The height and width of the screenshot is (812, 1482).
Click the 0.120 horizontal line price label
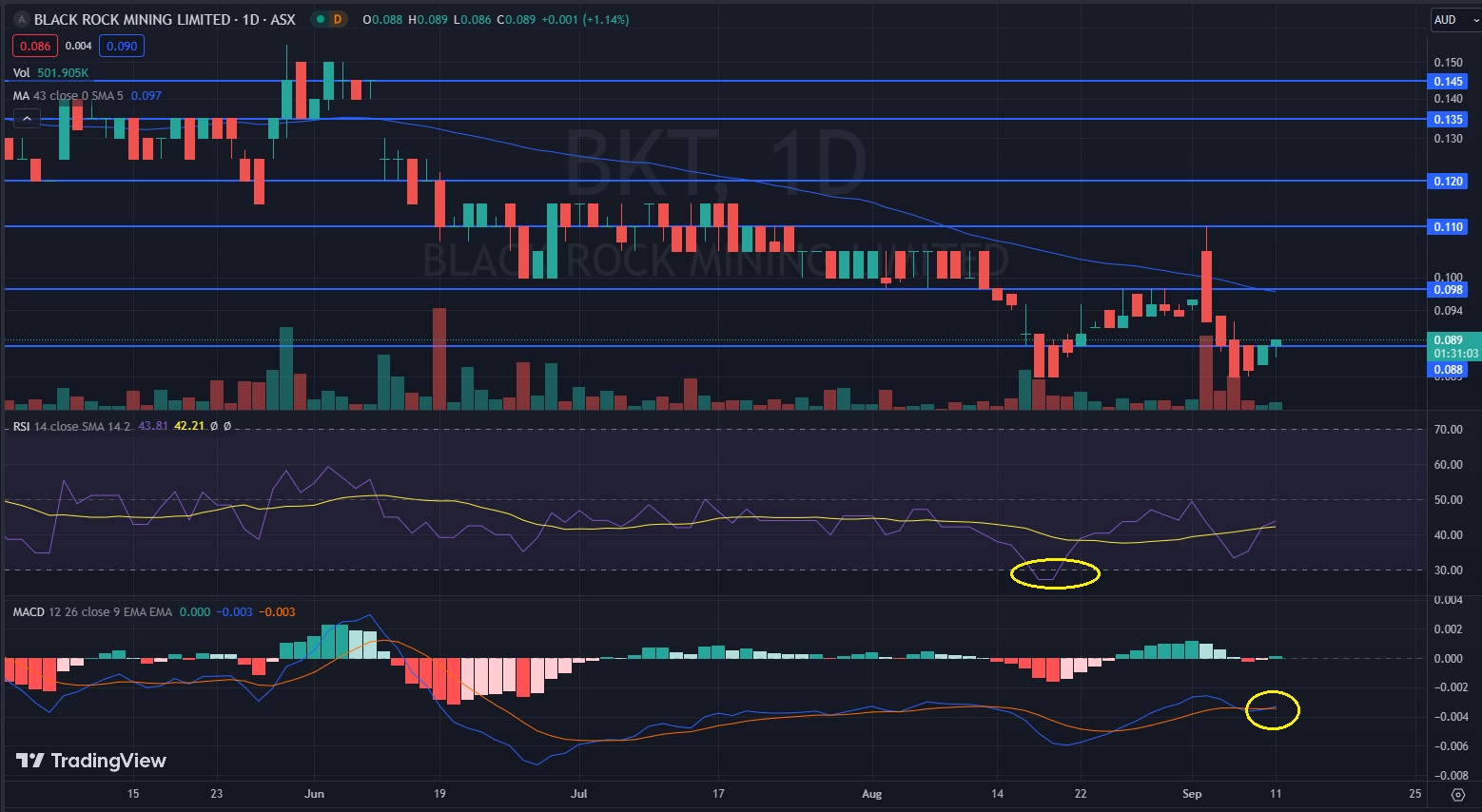click(1449, 182)
